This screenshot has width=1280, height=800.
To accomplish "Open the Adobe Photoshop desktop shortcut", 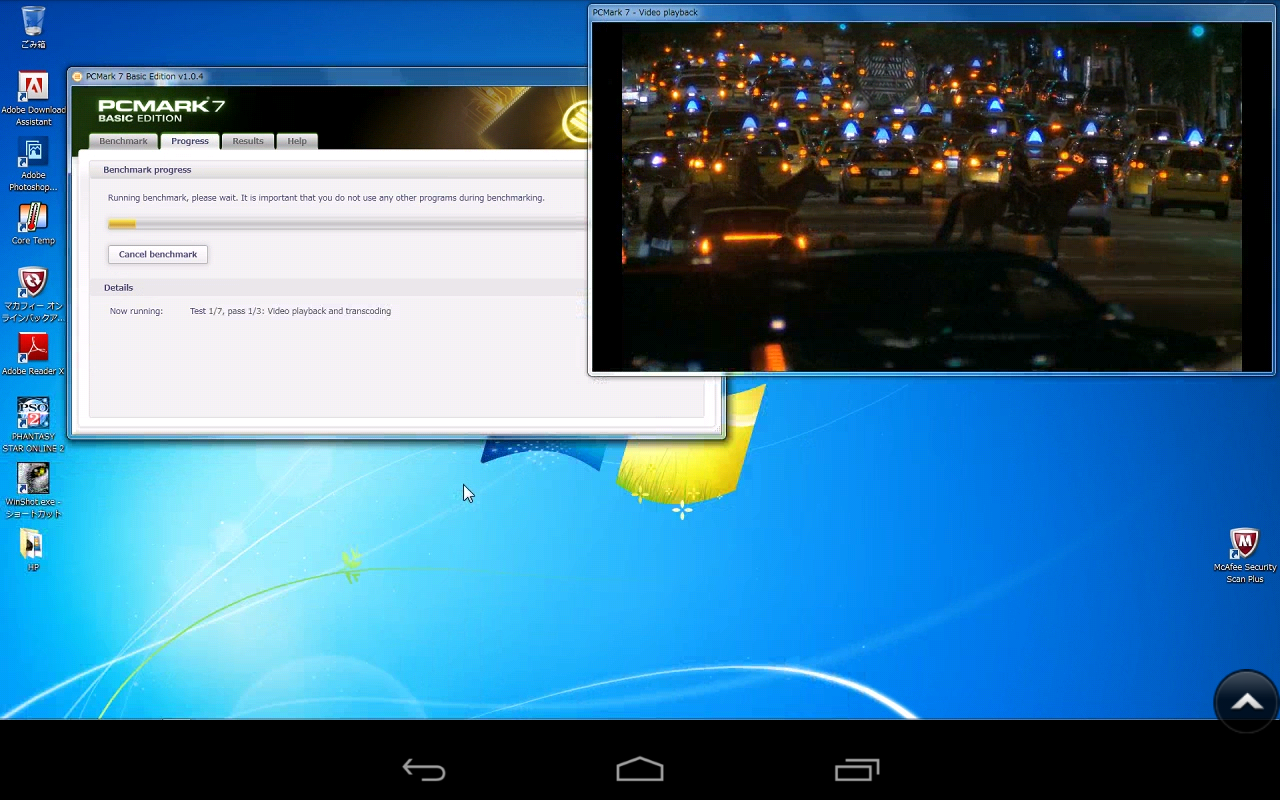I will point(33,164).
